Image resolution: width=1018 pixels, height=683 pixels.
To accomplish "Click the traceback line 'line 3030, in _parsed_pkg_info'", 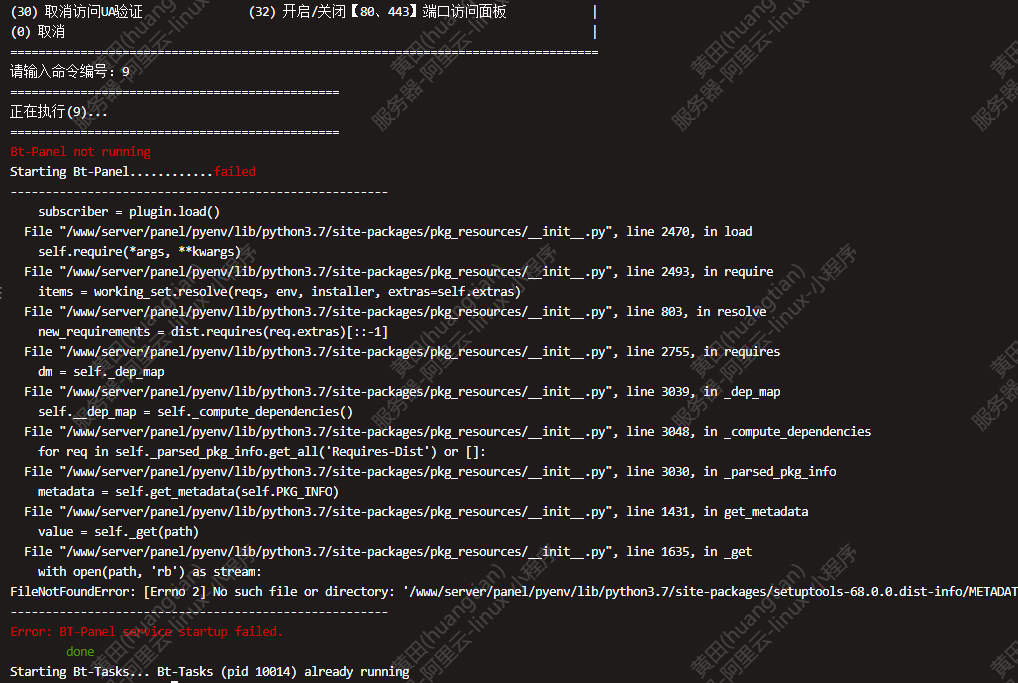I will click(430, 472).
